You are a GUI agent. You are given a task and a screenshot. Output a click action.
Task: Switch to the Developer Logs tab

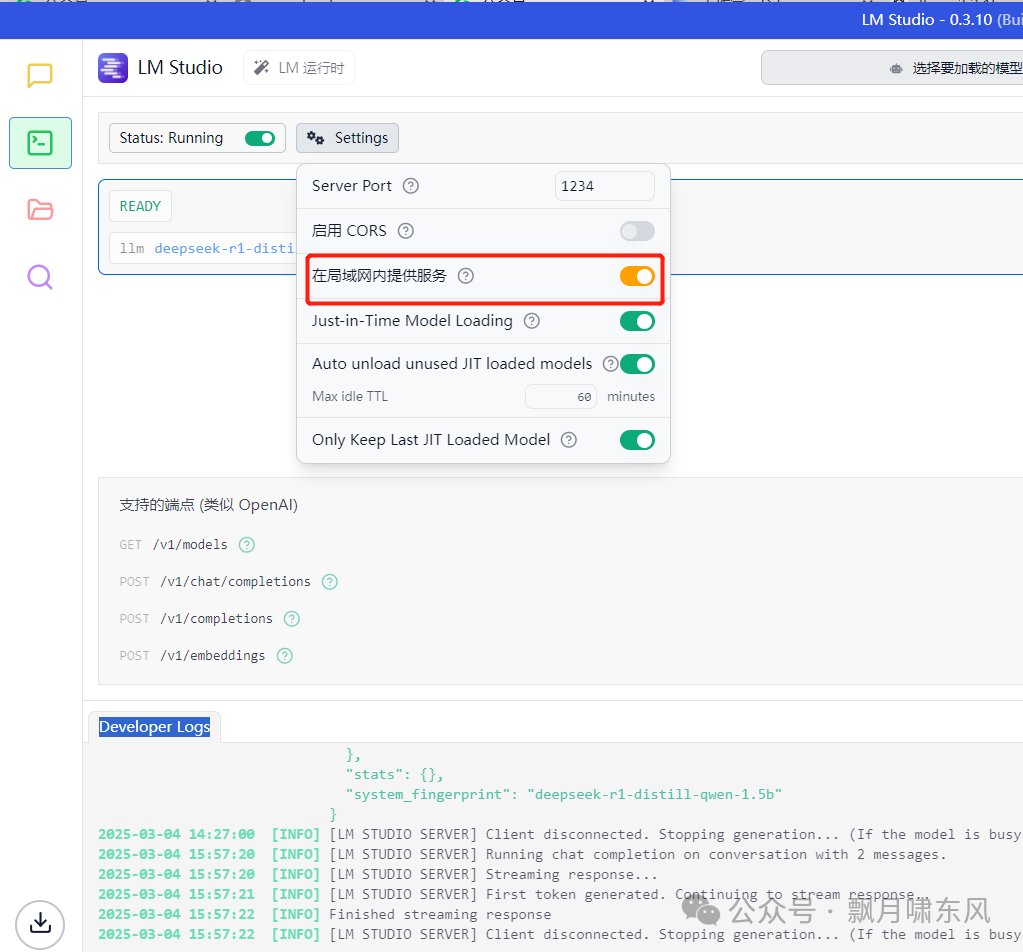[x=155, y=727]
